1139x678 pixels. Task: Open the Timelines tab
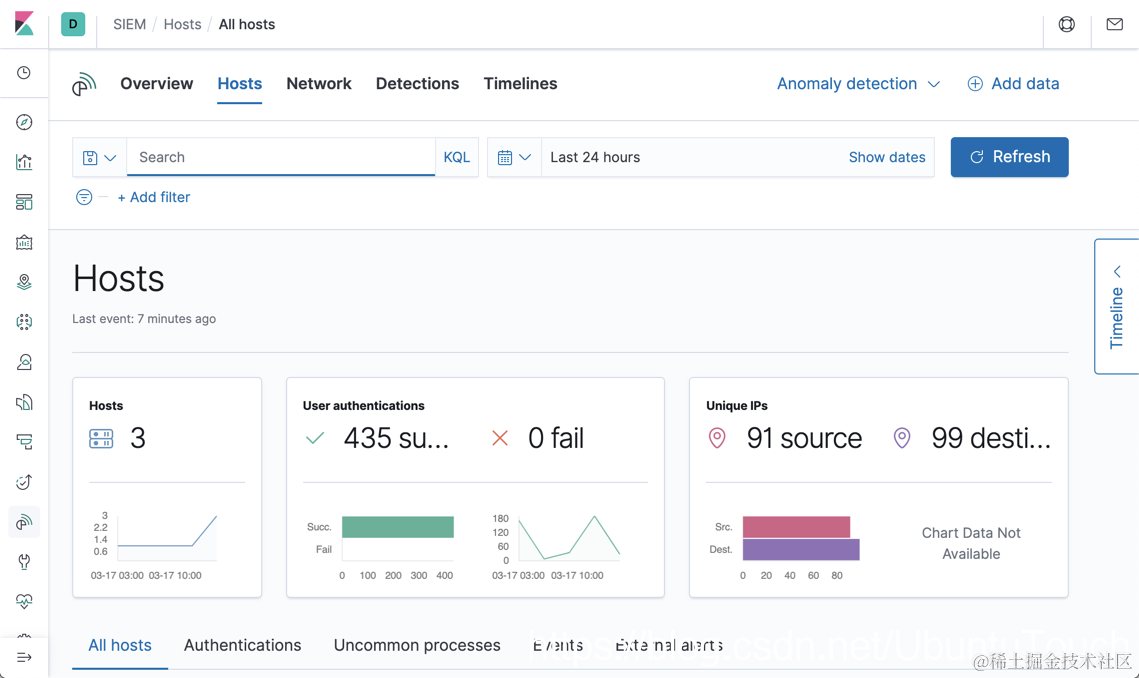point(521,84)
